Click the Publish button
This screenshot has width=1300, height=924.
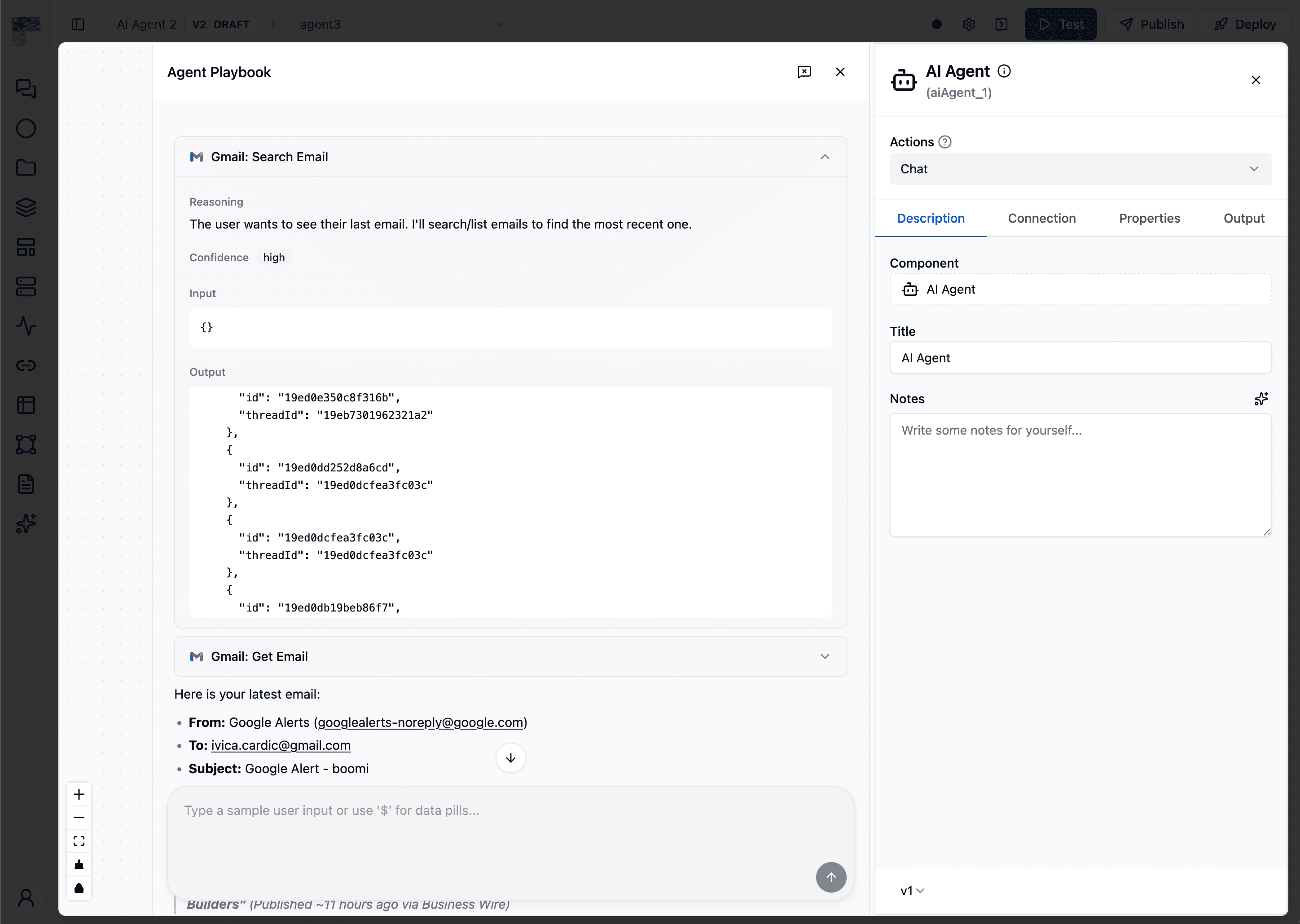pos(1151,24)
